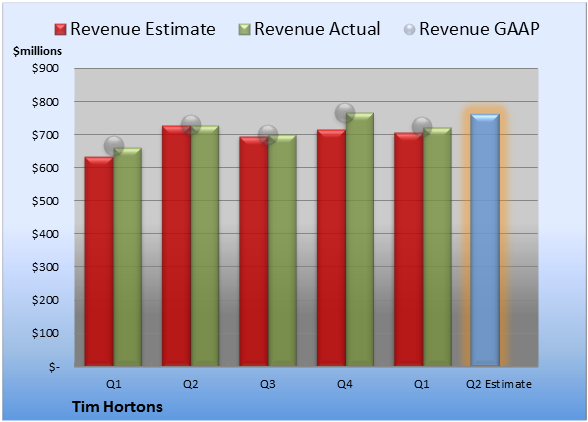Screen dimensions: 588x422
Task: Select the green Q2 Revenue Actual bar
Action: pos(205,246)
